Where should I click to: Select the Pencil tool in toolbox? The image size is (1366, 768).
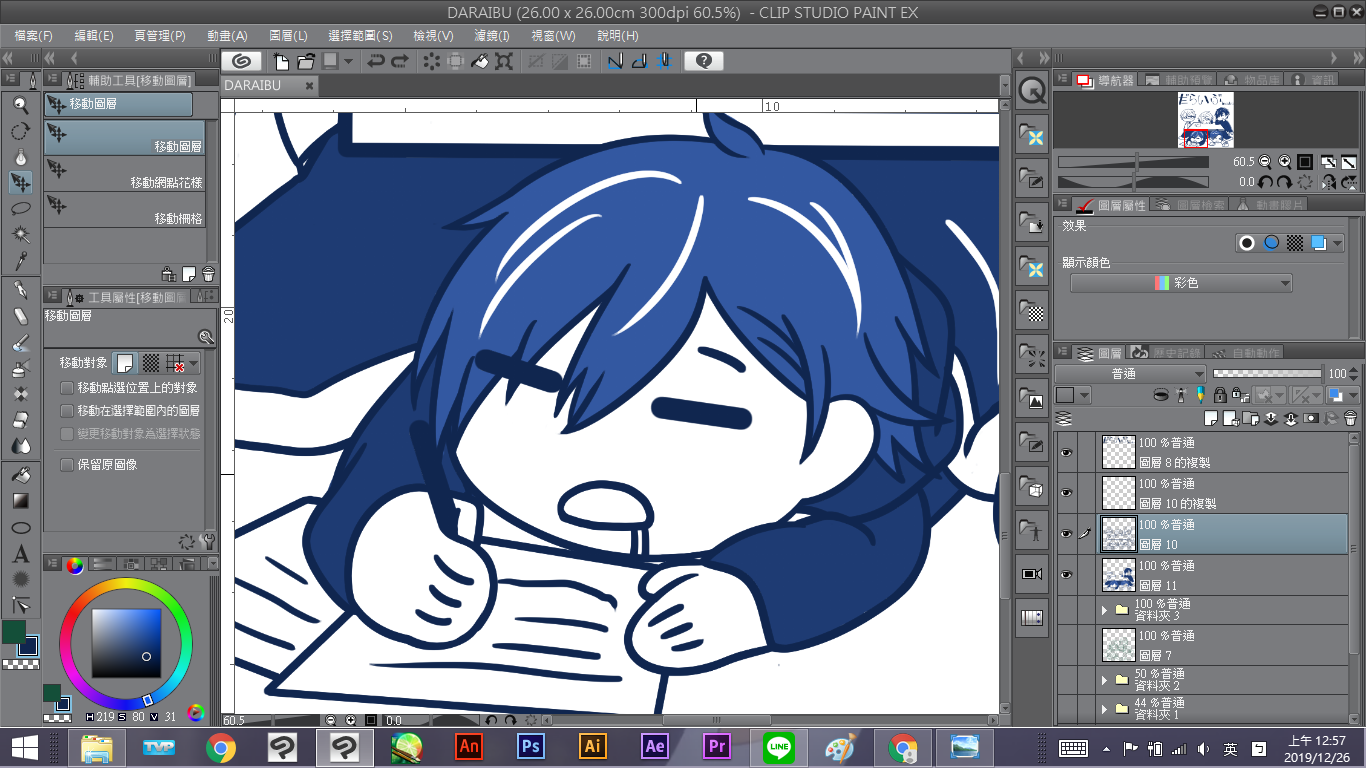pyautogui.click(x=20, y=316)
